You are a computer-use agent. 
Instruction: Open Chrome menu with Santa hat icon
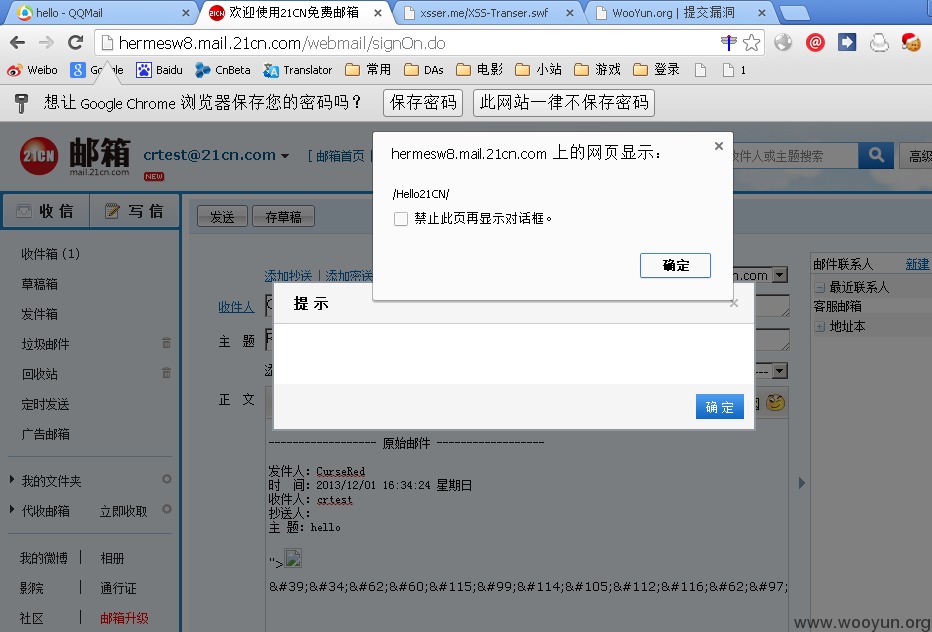pyautogui.click(x=911, y=42)
